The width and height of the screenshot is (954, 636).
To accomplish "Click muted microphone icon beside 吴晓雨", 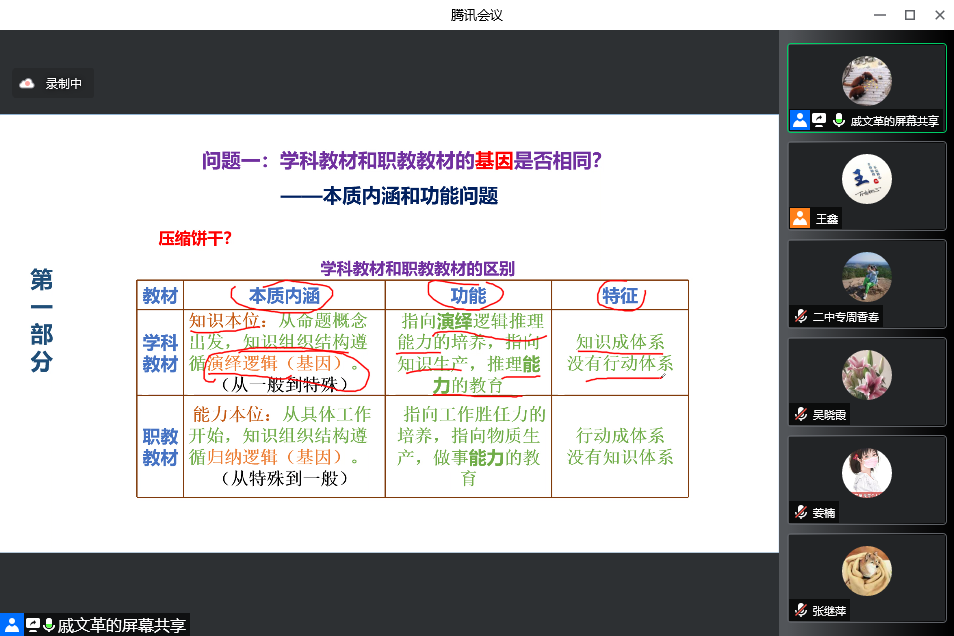I will click(x=801, y=414).
